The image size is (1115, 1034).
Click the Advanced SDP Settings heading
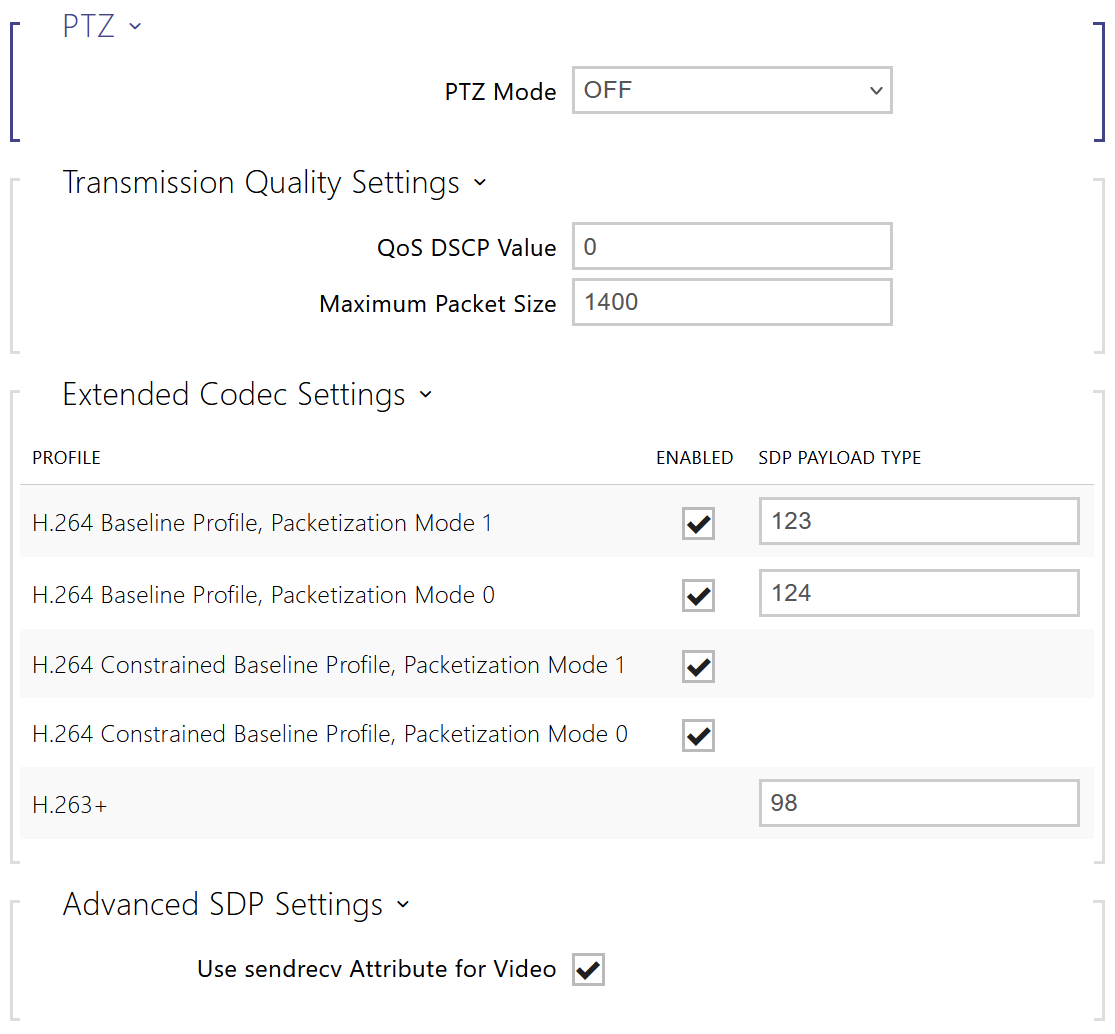coord(223,905)
